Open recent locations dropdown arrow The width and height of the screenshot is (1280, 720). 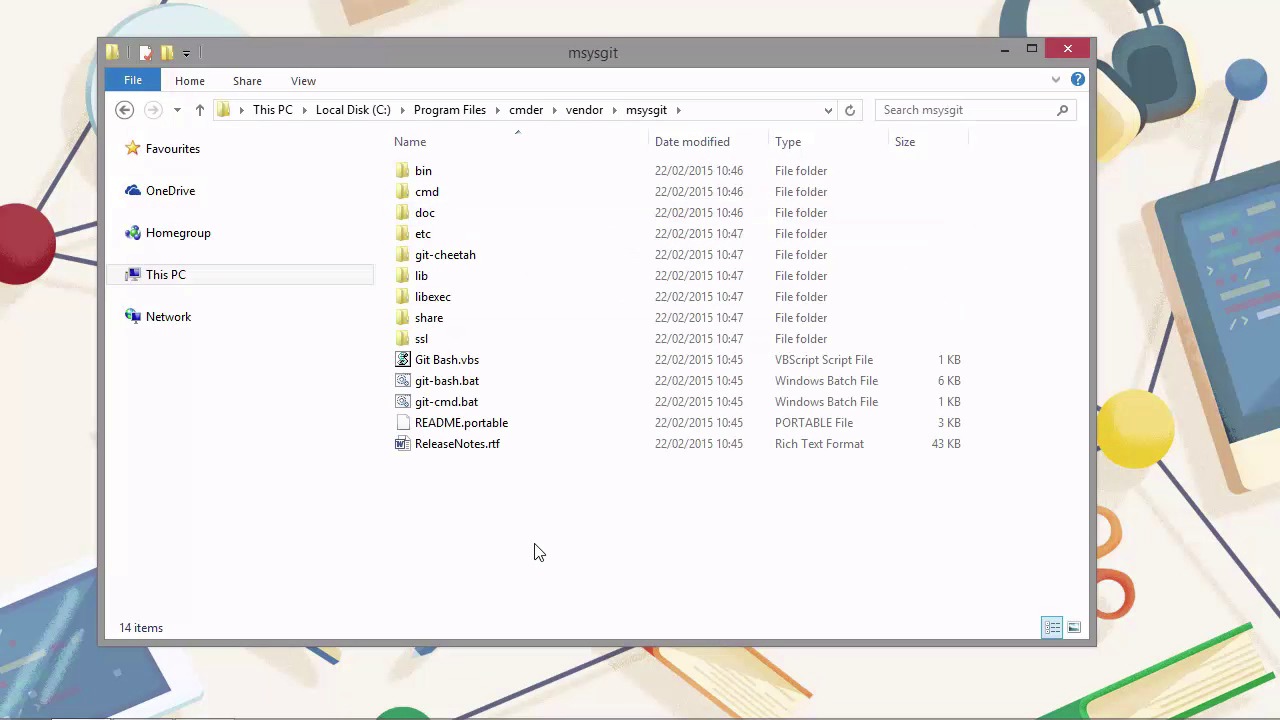coord(177,110)
